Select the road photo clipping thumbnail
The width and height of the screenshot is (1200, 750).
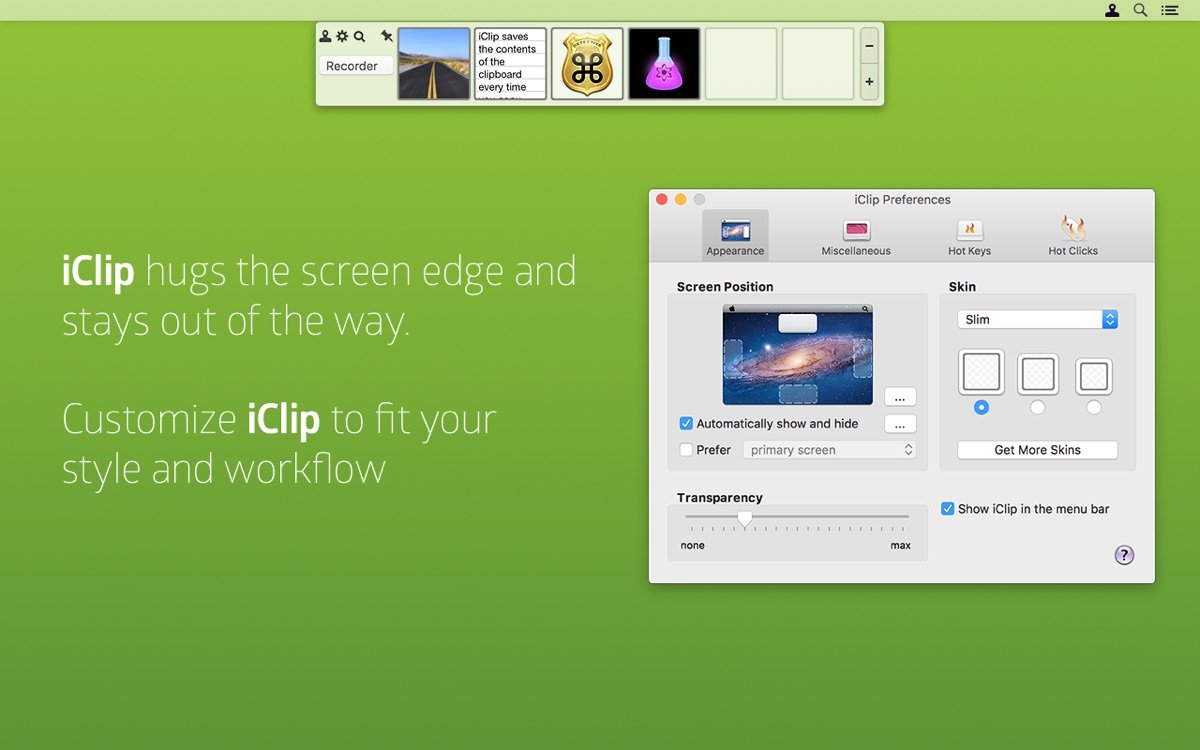[x=432, y=62]
